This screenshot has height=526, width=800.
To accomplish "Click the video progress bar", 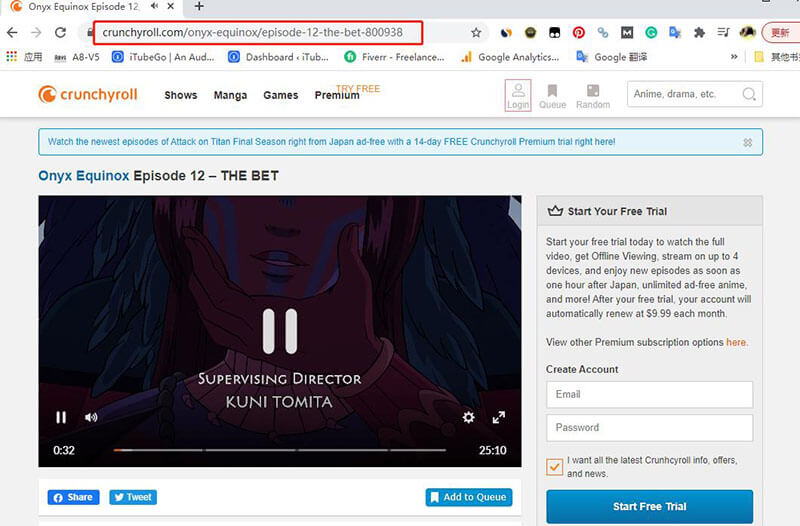I will coord(280,450).
